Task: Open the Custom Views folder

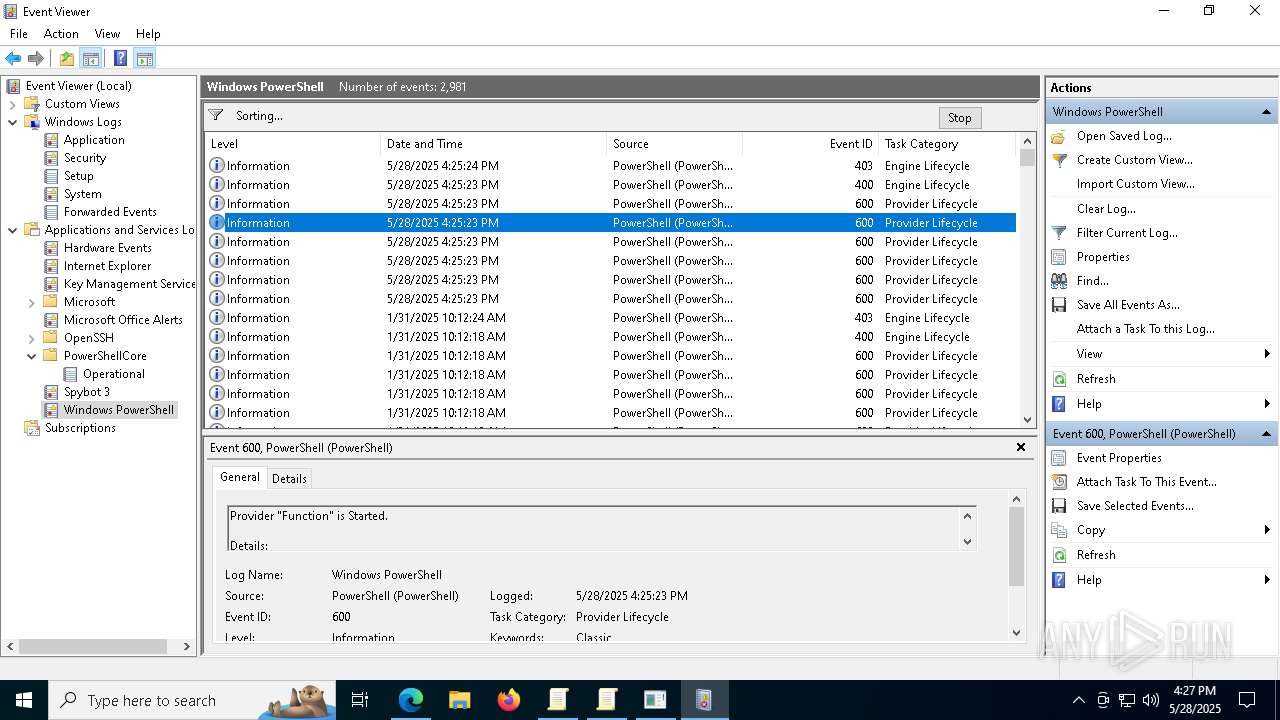Action: pos(82,104)
